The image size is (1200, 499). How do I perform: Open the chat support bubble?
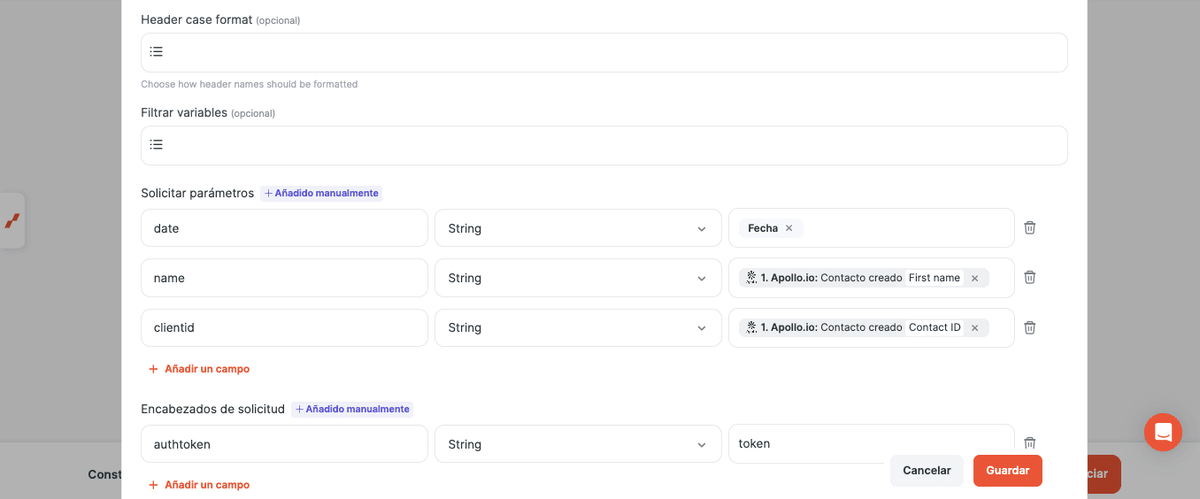pyautogui.click(x=1163, y=432)
